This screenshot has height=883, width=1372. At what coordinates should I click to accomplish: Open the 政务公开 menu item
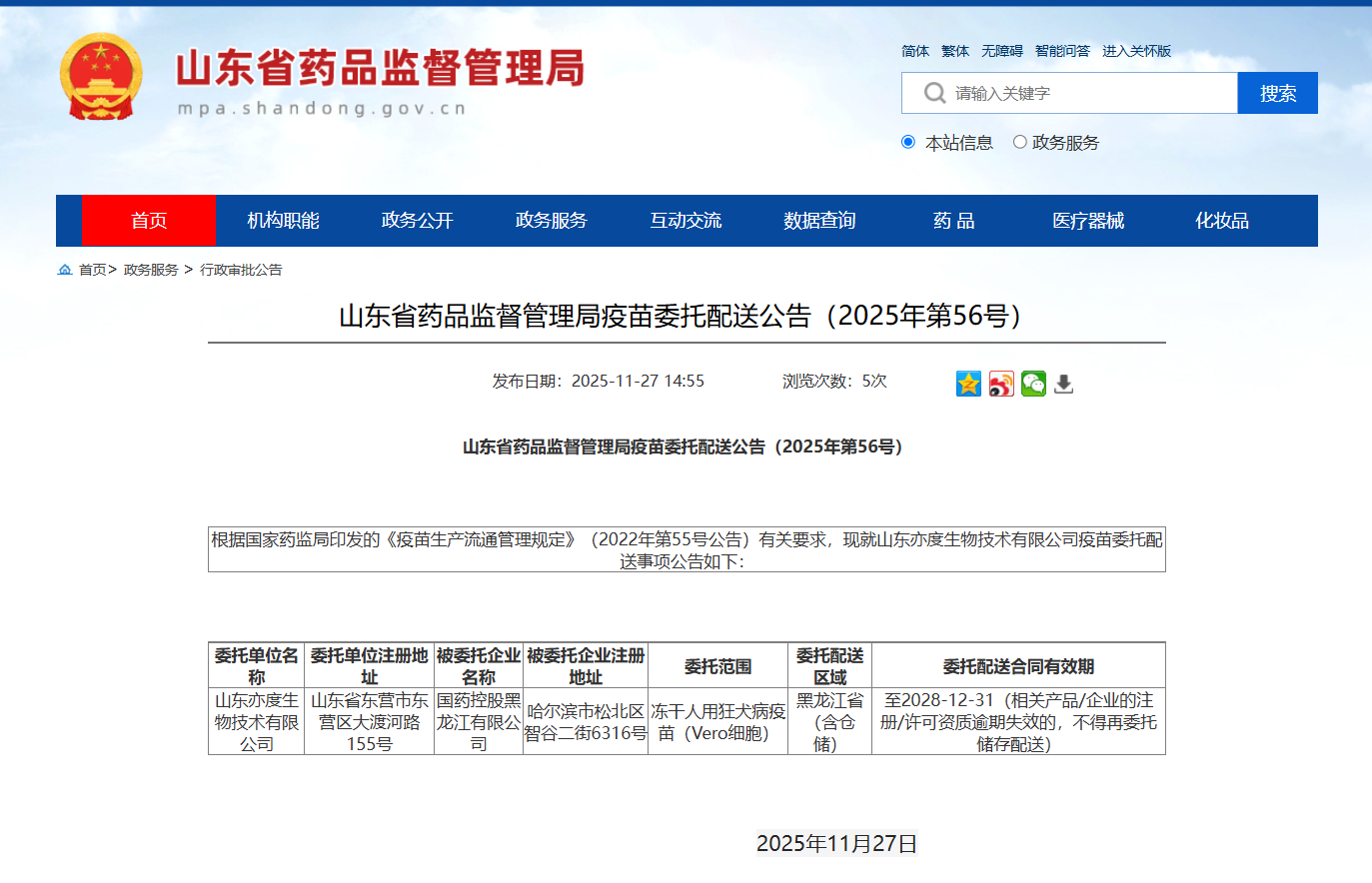point(416,221)
